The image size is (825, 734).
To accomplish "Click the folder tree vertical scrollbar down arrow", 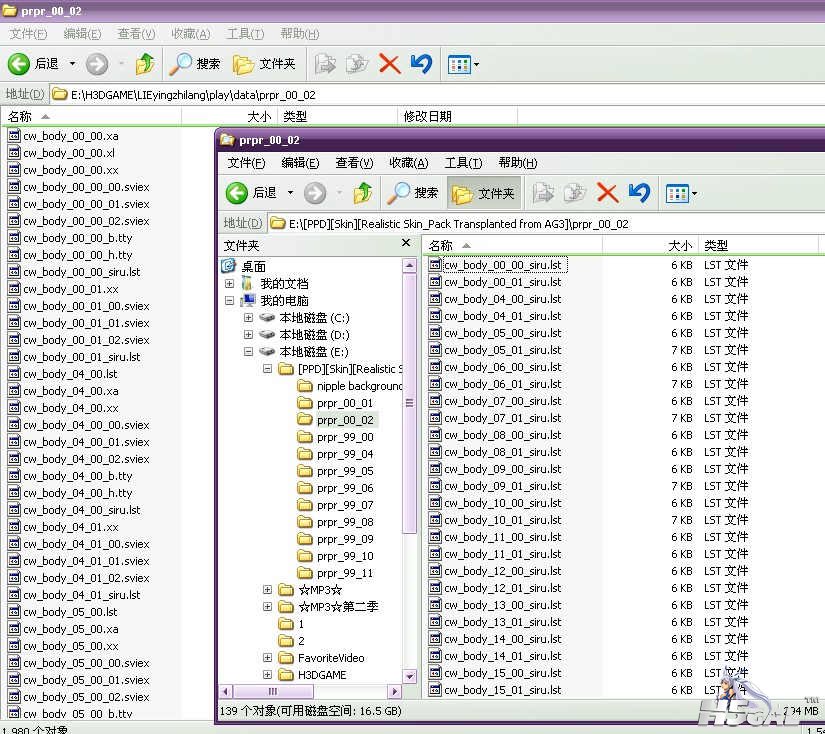I will coord(409,676).
